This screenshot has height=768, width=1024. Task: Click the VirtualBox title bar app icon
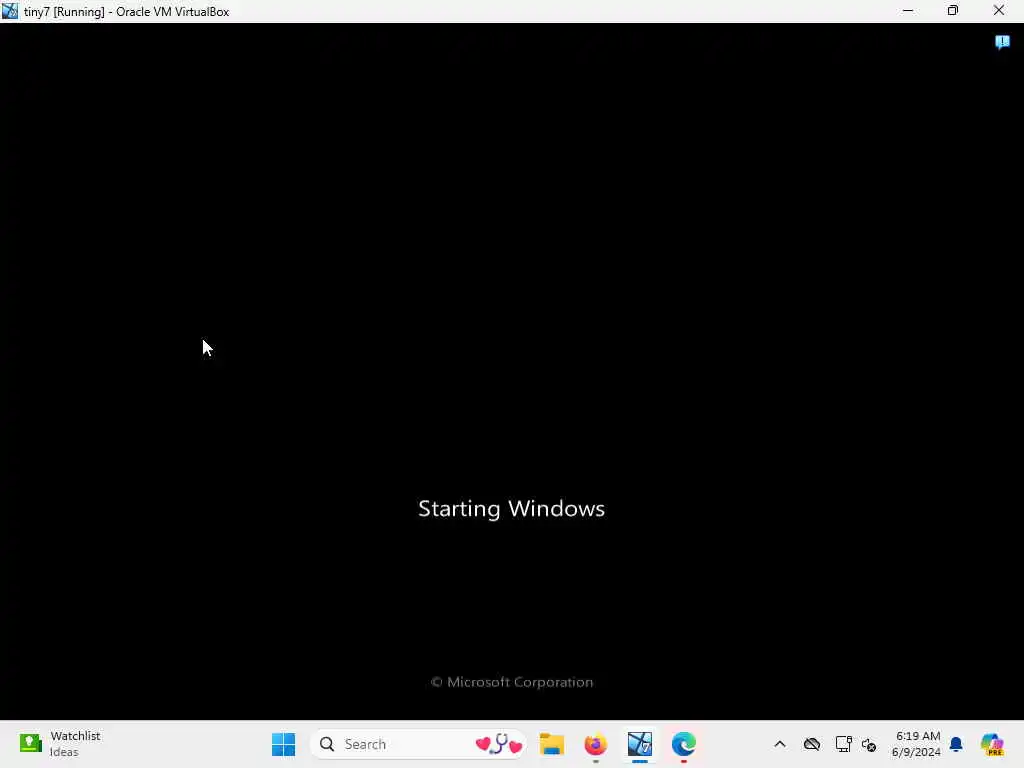click(10, 11)
